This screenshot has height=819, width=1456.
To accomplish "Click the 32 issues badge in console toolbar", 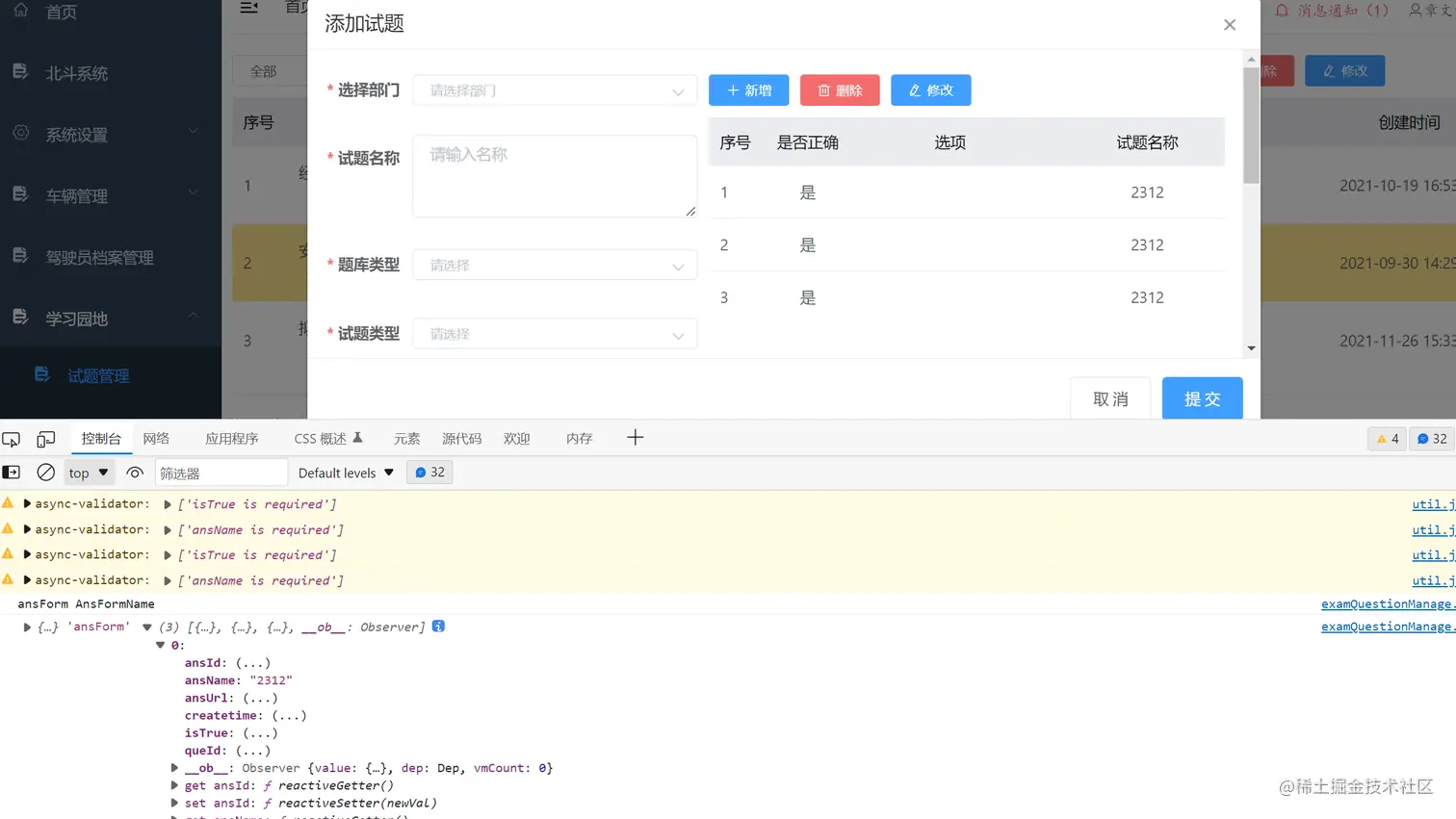I will tap(429, 473).
